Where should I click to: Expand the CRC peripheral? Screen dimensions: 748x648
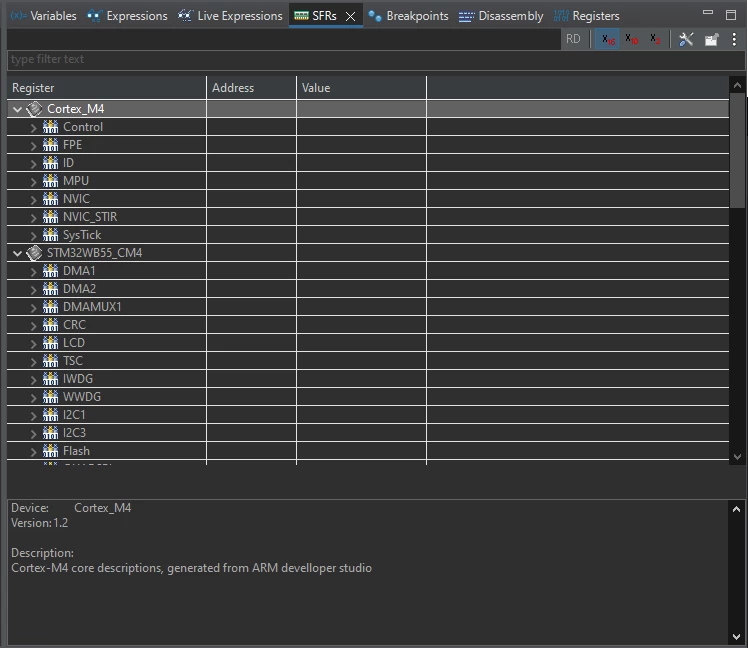pos(33,325)
